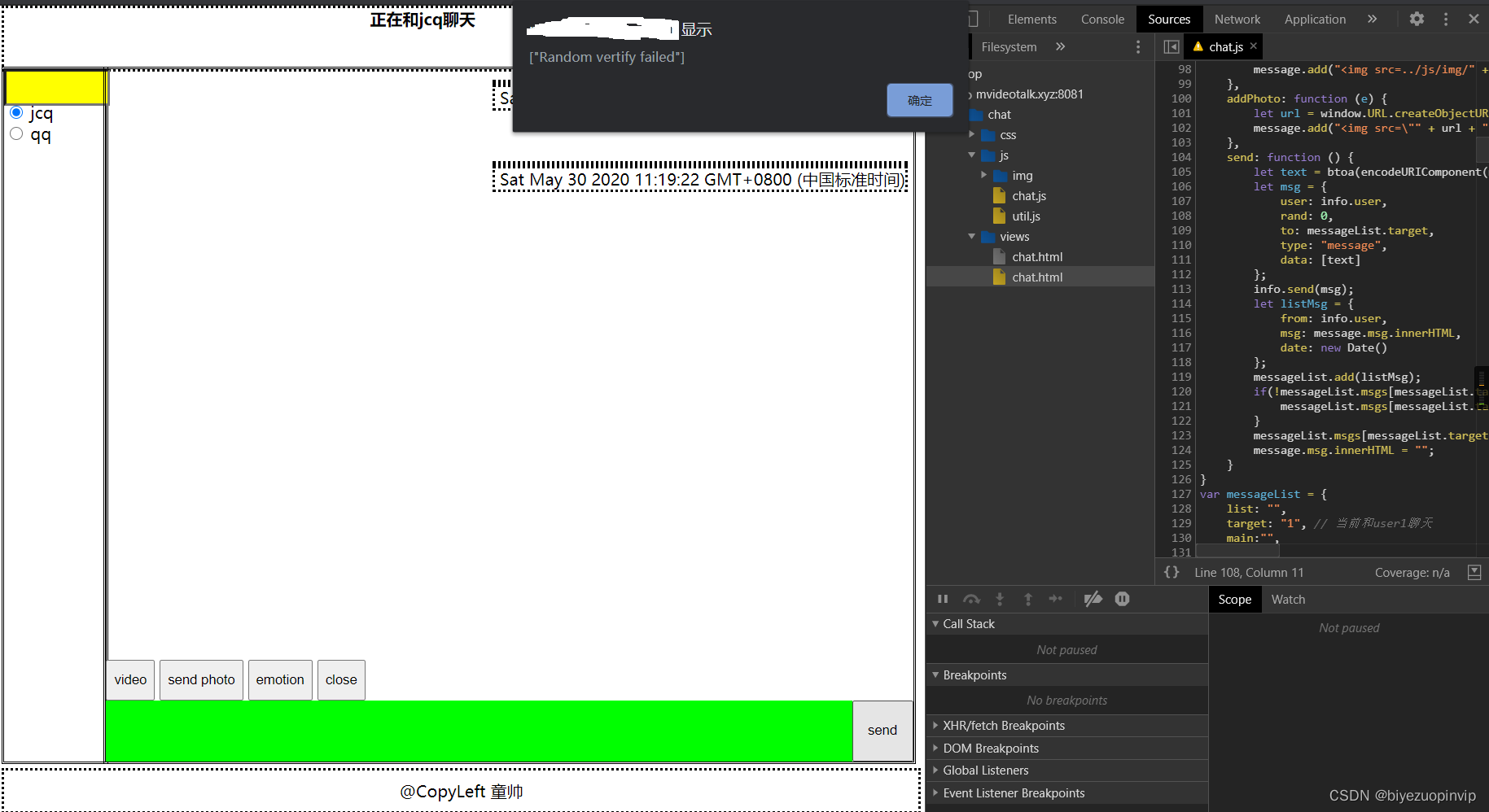Switch to the Watch pane tab
Screen dimensions: 1489x812
tap(1288, 599)
